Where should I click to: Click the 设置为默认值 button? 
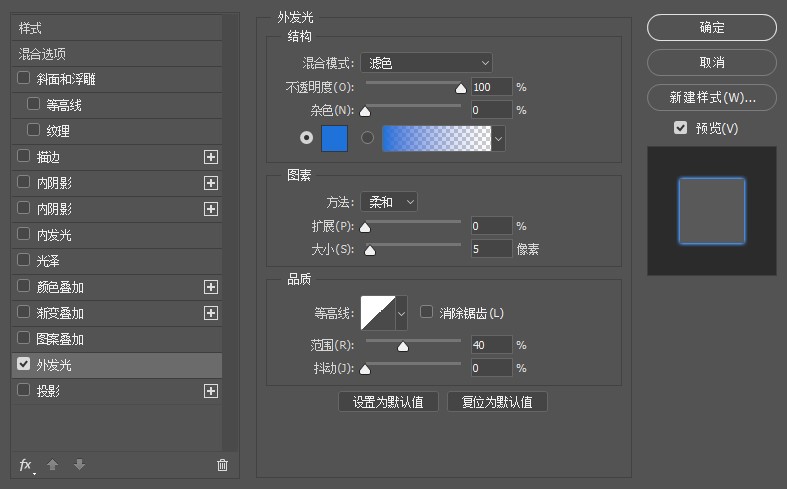[389, 402]
